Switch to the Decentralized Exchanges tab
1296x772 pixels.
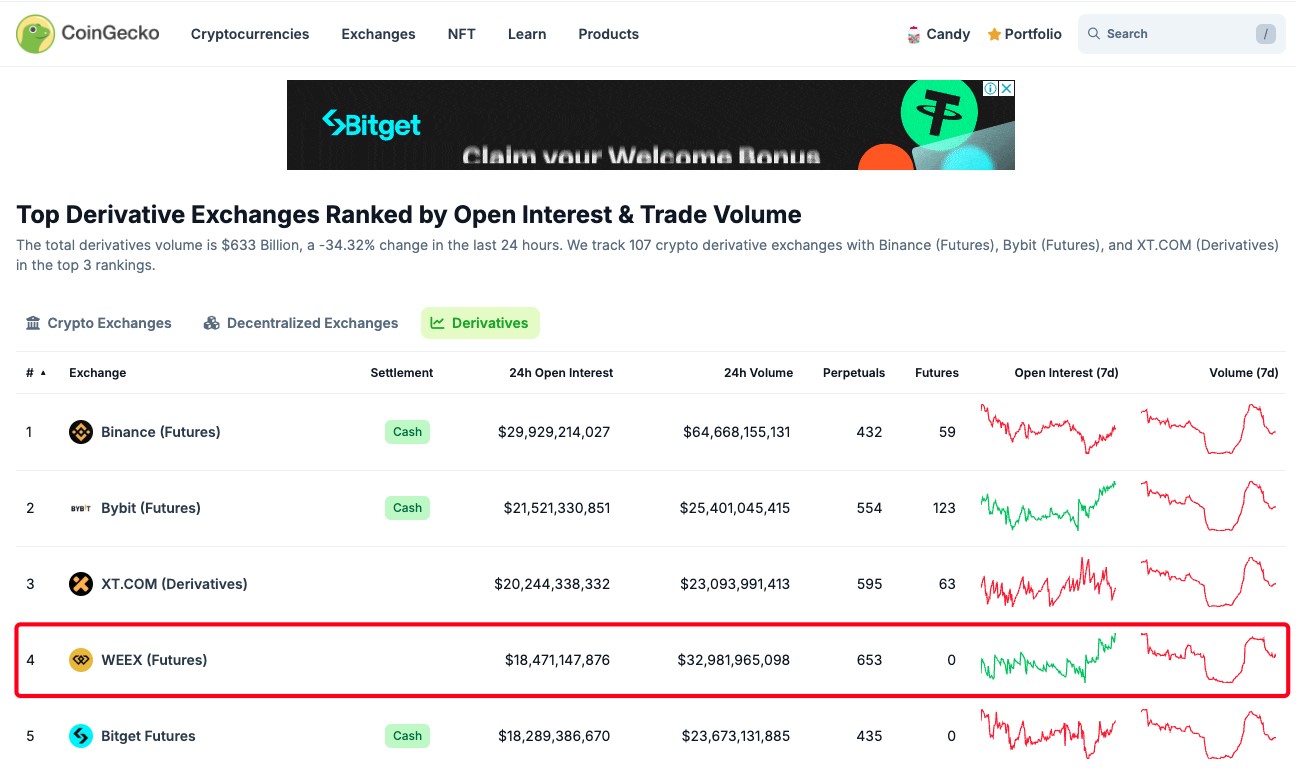pyautogui.click(x=300, y=323)
